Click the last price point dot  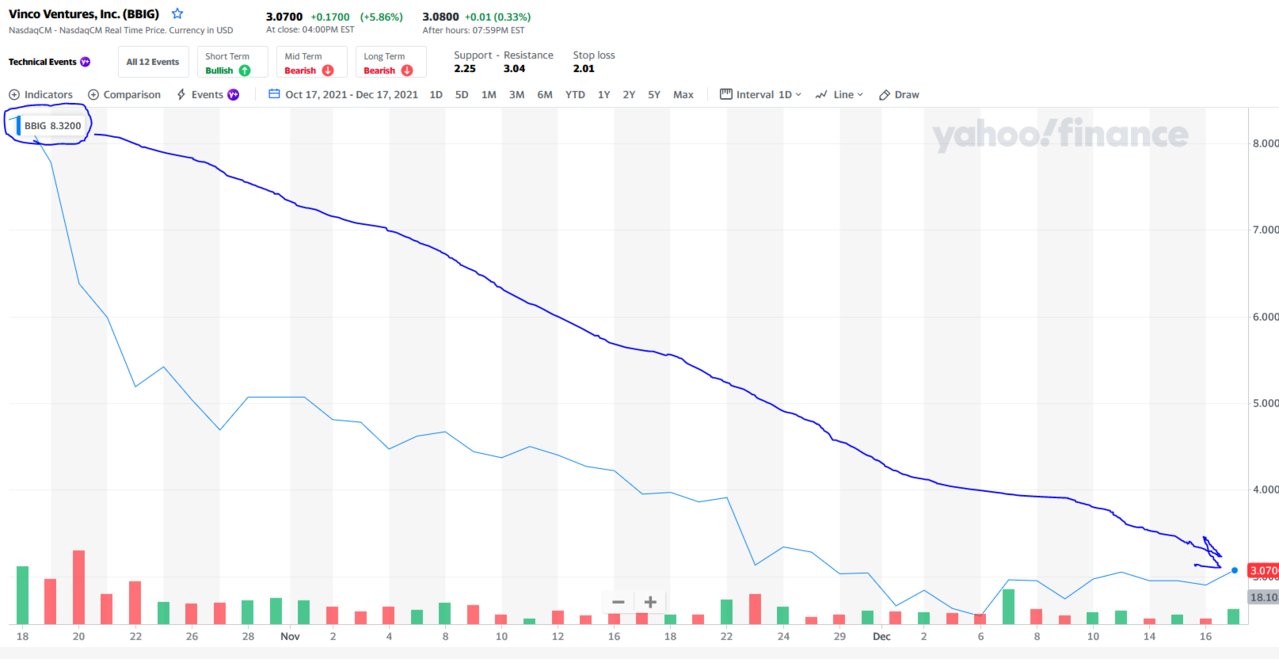(x=1234, y=570)
